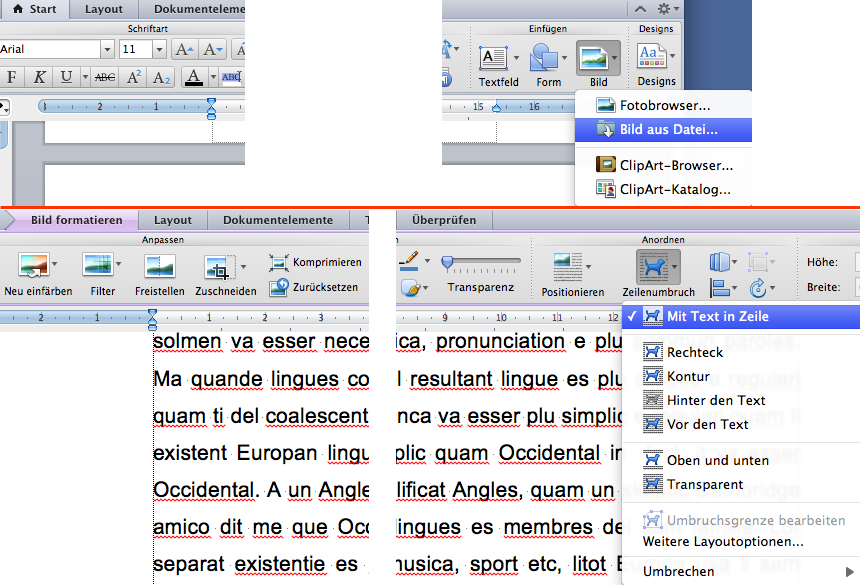Click the Zuschneiden crop tool
This screenshot has width=860, height=585.
coord(217,267)
